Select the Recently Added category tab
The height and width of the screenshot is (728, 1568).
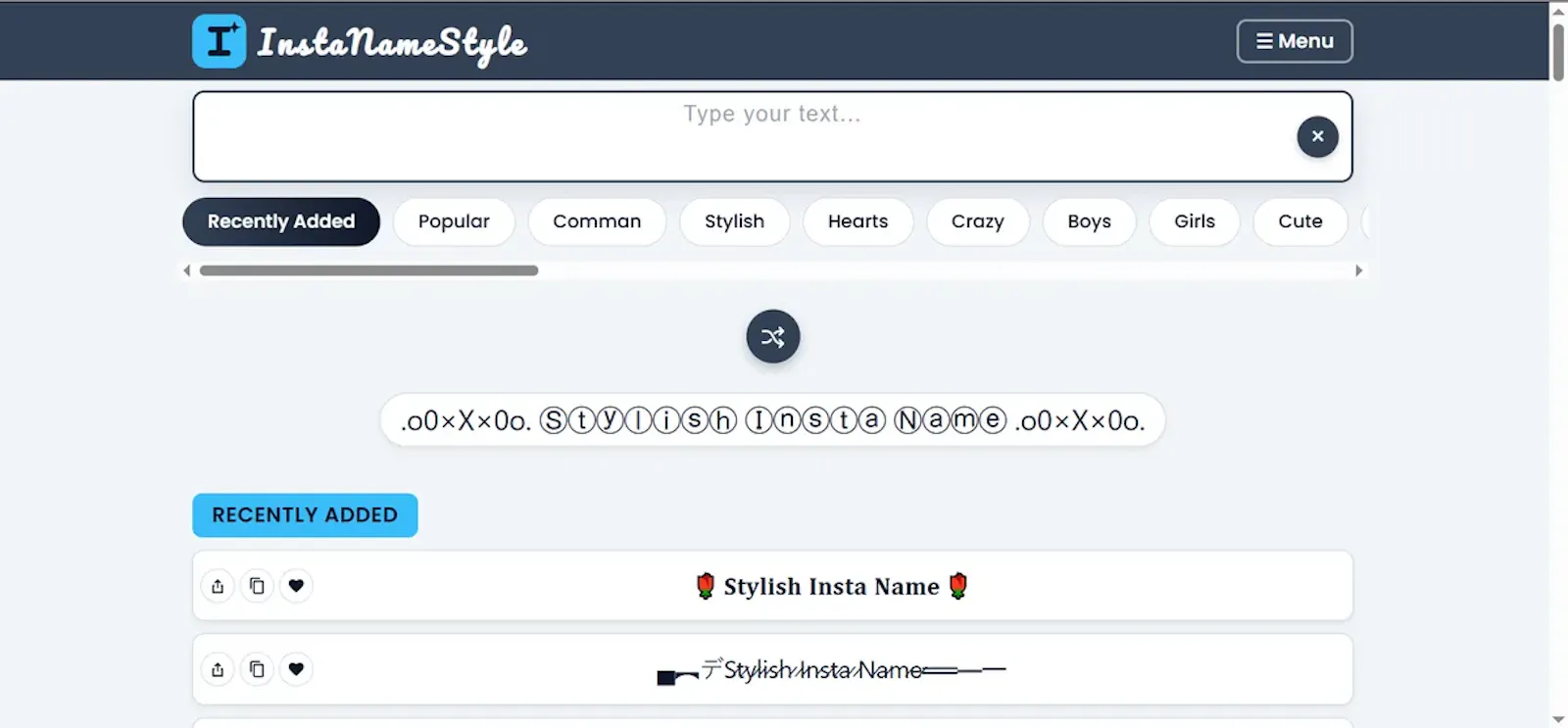(281, 221)
